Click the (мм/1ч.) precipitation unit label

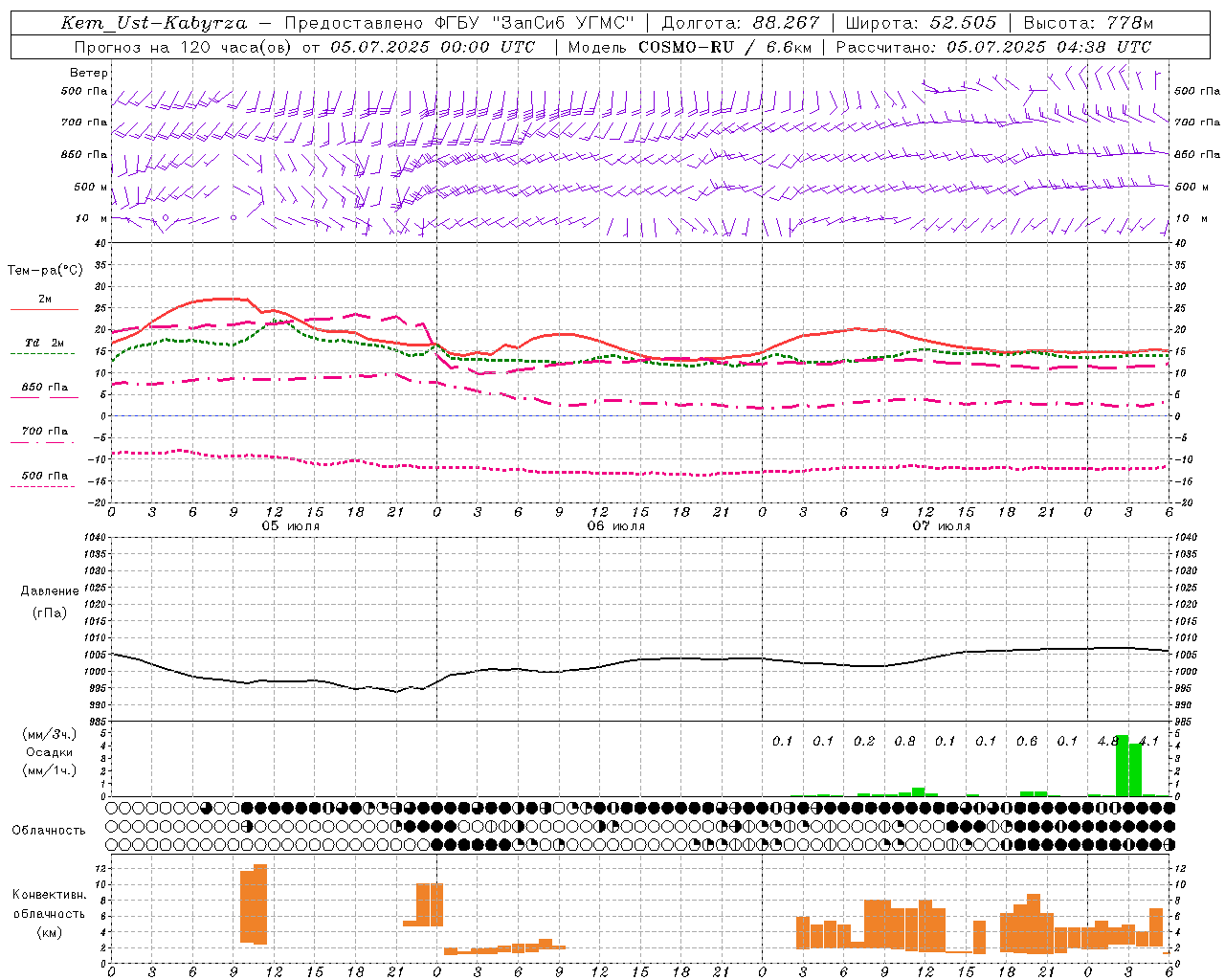[x=50, y=769]
